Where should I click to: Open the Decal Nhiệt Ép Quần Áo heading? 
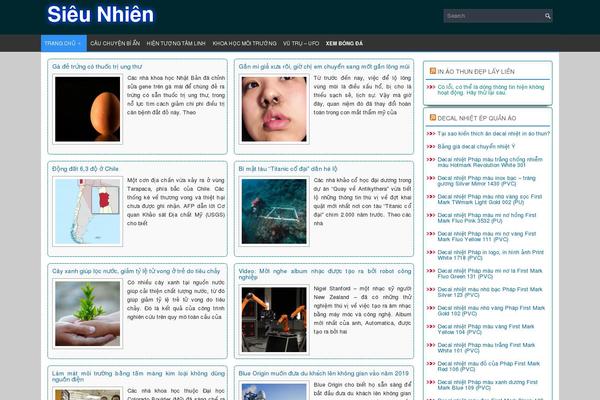476,118
